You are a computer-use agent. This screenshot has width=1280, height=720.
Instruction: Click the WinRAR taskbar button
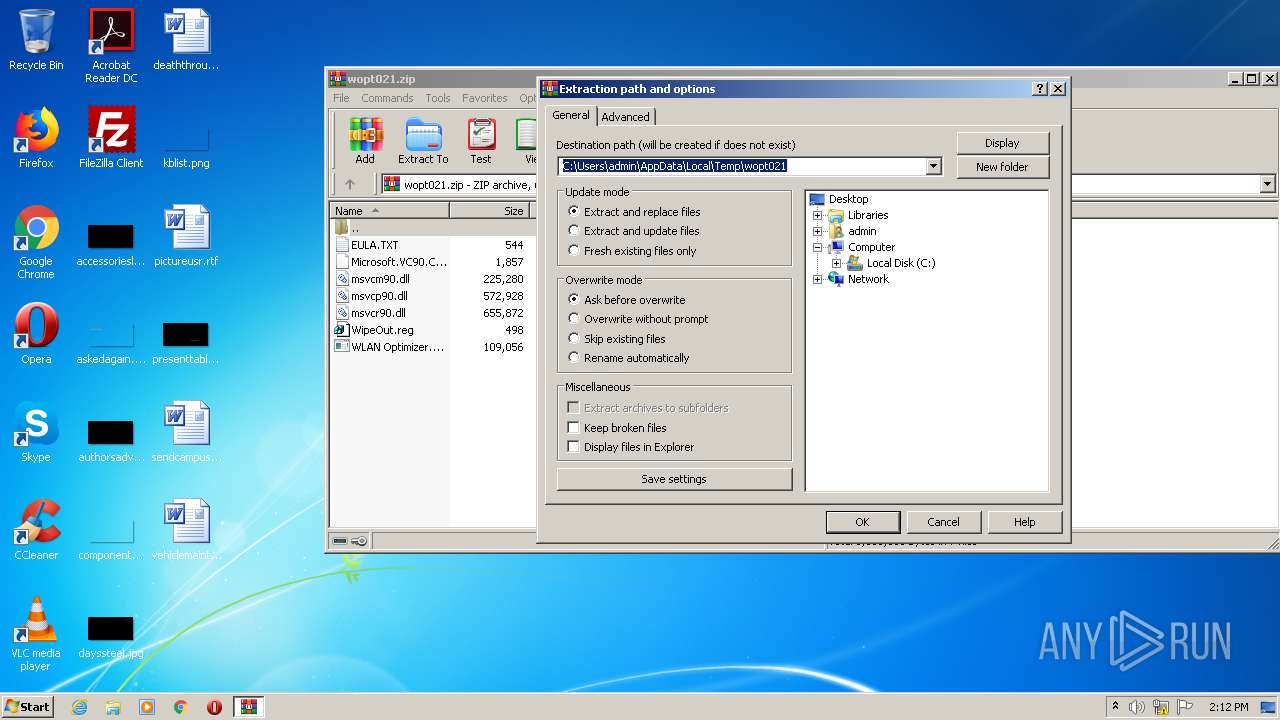pos(248,707)
